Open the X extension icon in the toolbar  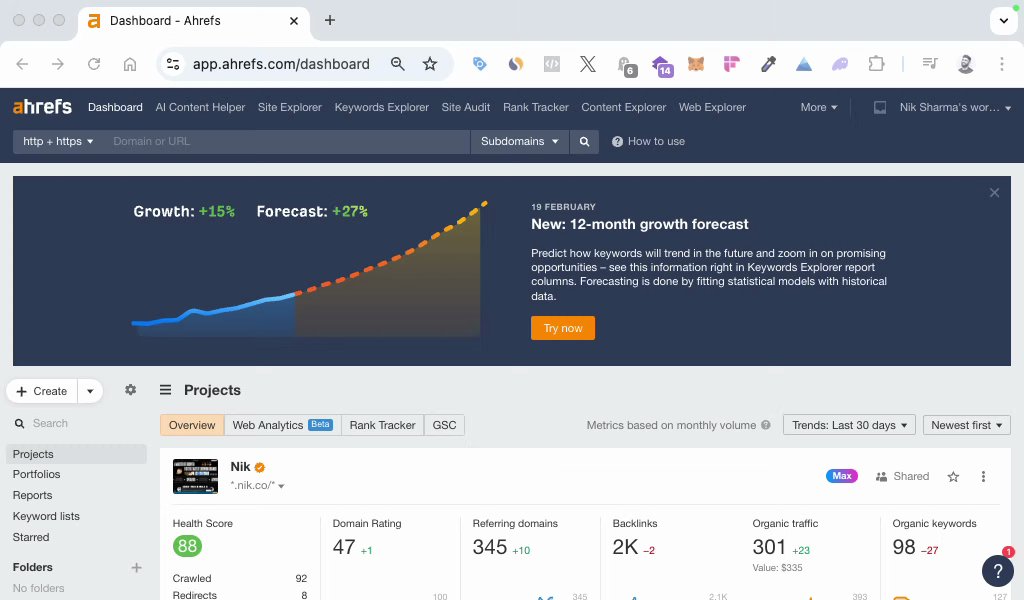pos(588,64)
